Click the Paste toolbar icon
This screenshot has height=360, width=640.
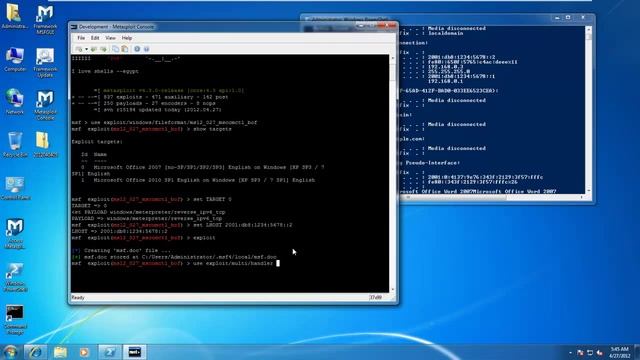tap(125, 49)
